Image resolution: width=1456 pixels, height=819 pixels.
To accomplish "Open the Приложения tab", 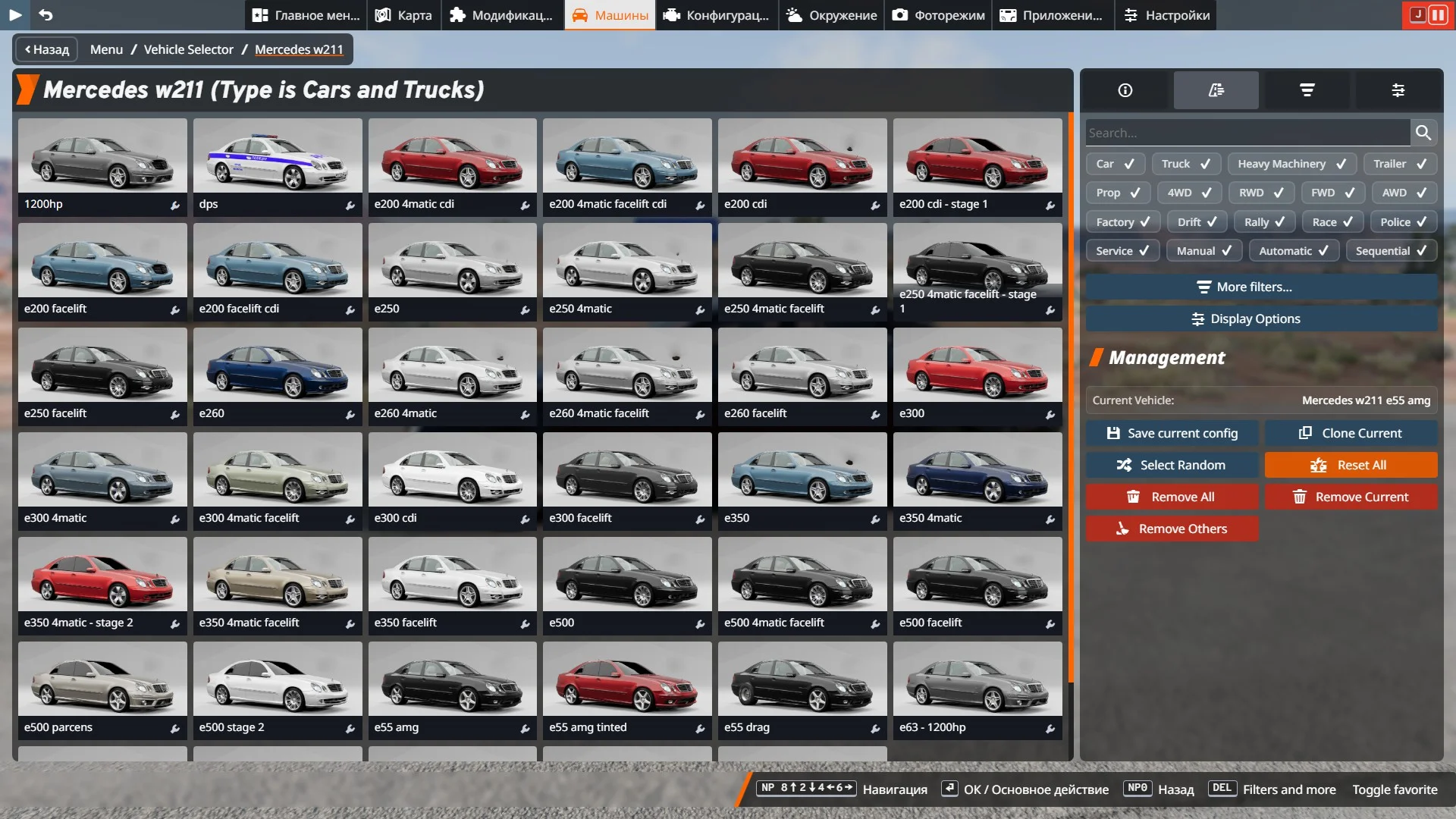I will (1053, 15).
